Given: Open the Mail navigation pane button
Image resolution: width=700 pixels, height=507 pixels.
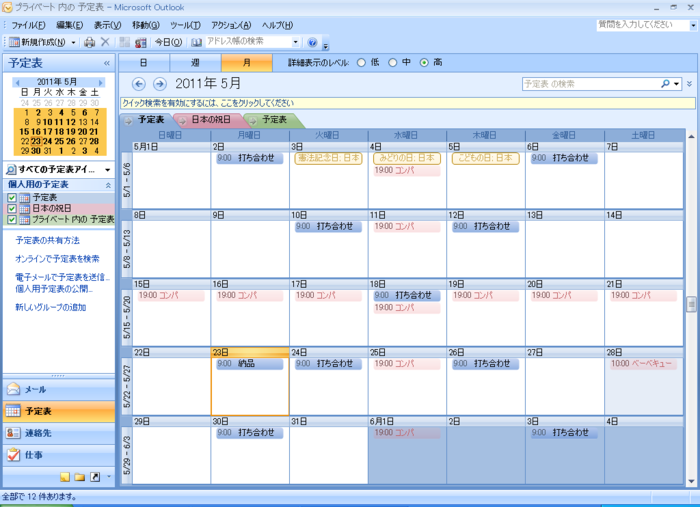Looking at the screenshot, I should pyautogui.click(x=58, y=390).
